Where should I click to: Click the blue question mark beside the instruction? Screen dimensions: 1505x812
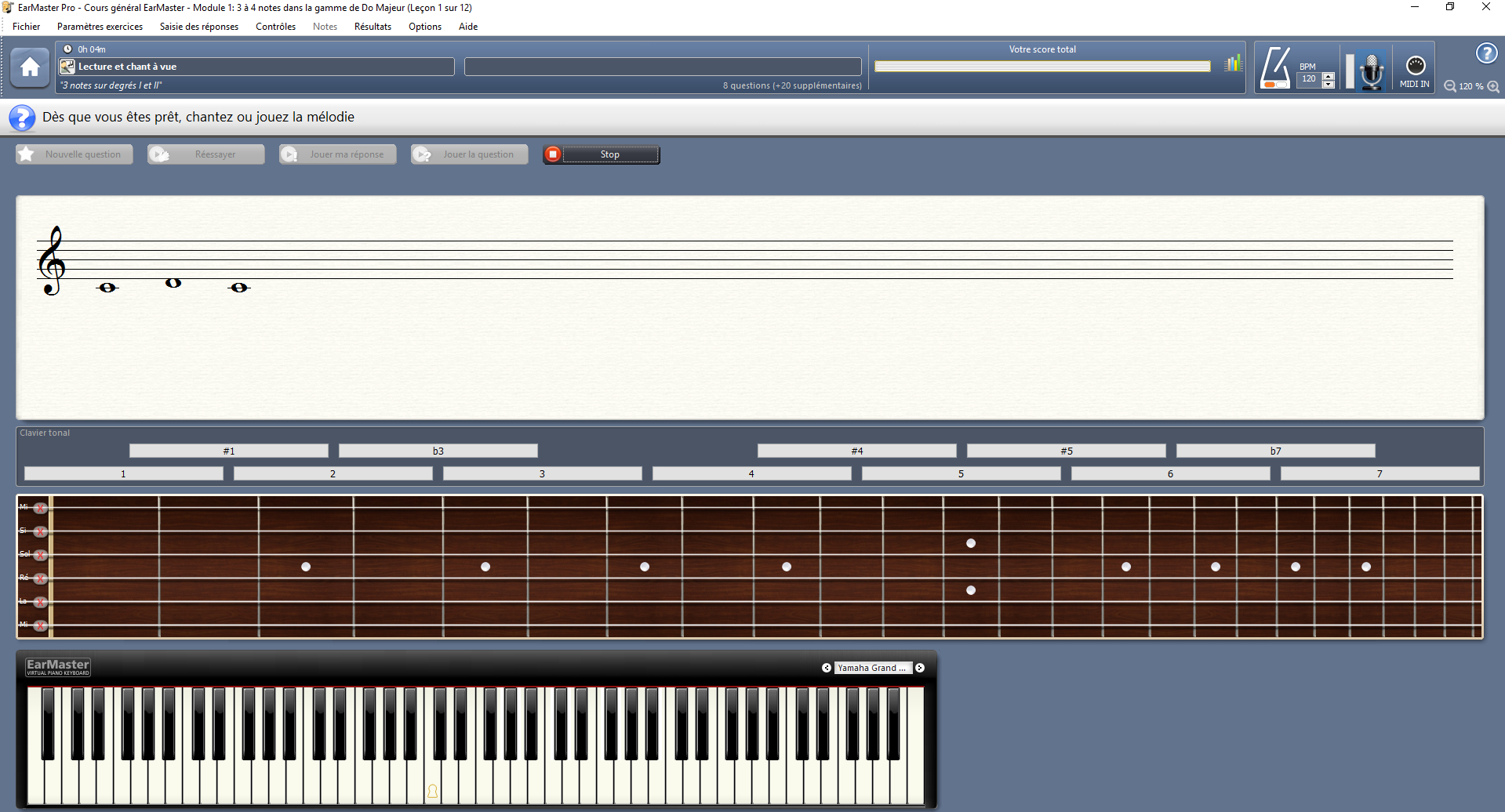[x=22, y=118]
